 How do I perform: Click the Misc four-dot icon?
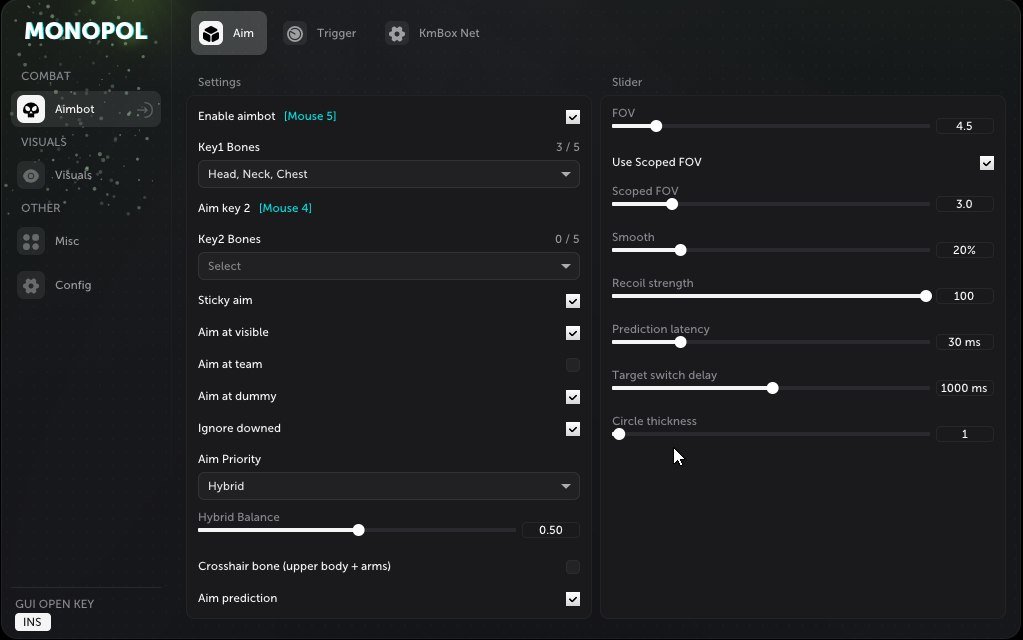click(x=31, y=241)
